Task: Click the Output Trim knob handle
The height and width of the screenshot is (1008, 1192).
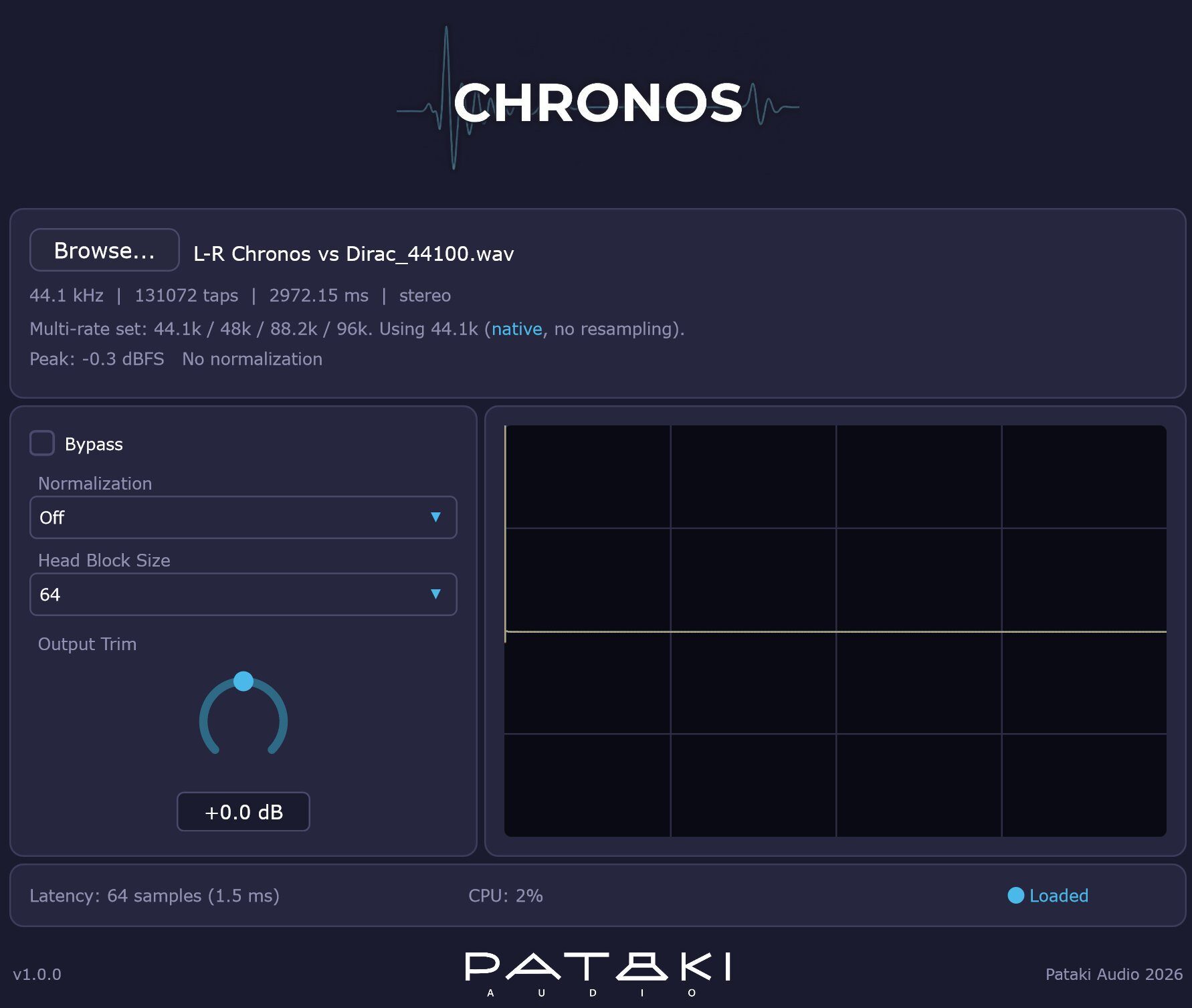Action: coord(243,681)
